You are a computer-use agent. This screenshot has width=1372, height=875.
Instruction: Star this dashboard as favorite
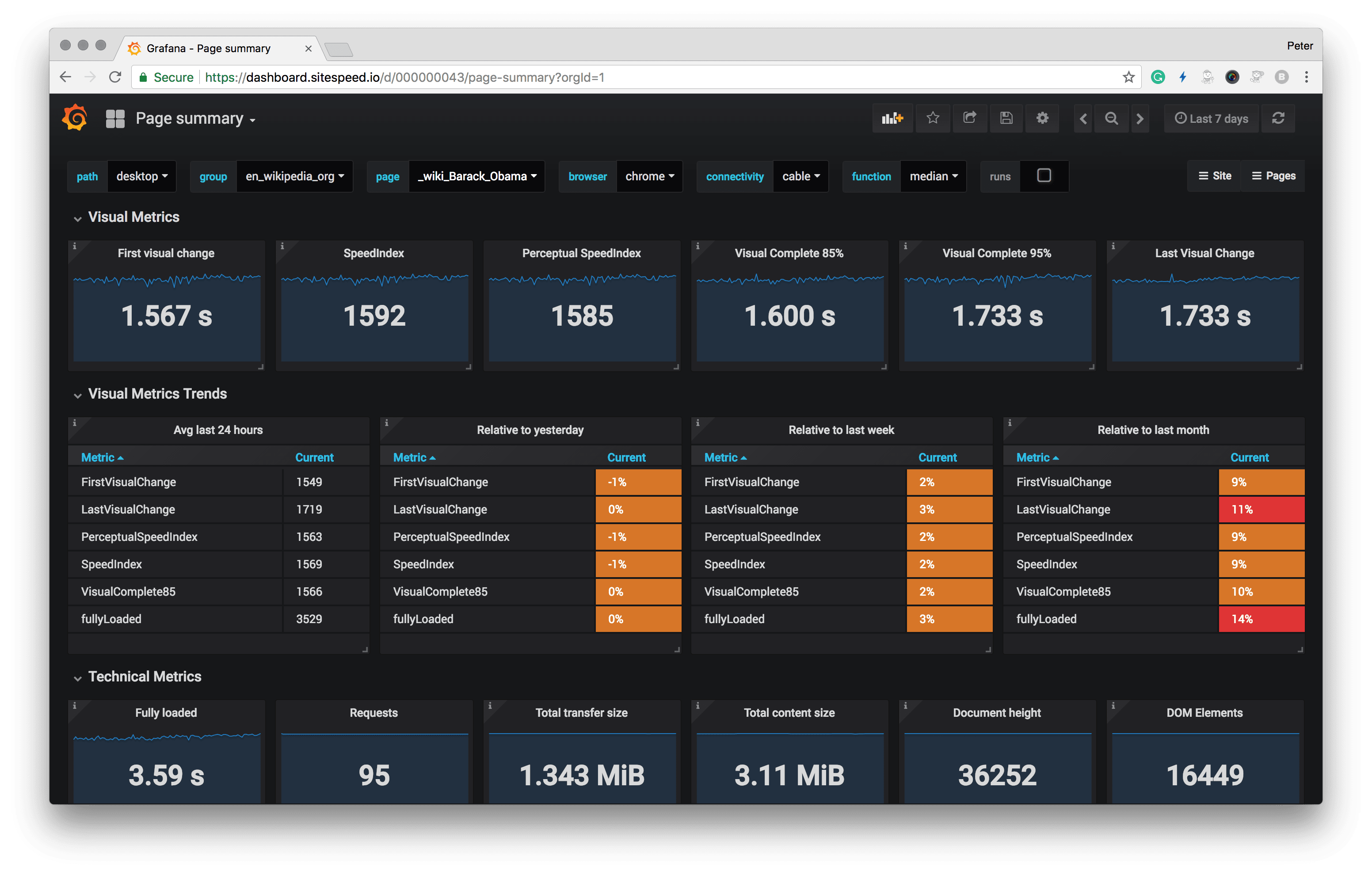coord(933,118)
